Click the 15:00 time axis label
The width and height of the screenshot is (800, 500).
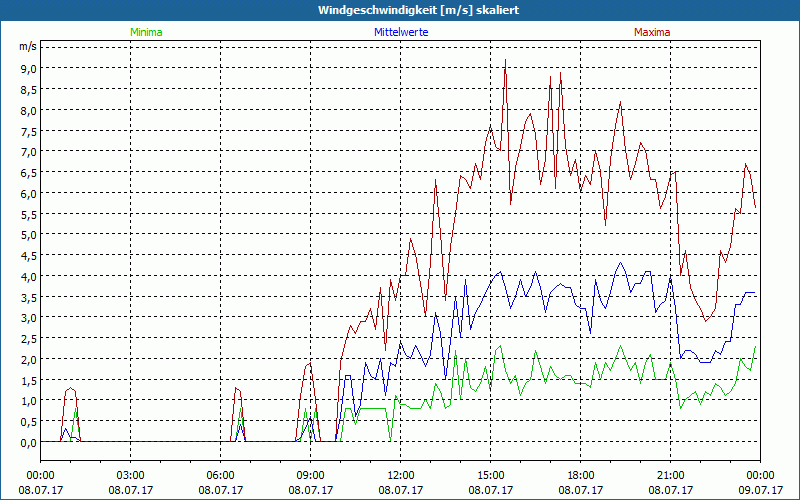point(491,476)
